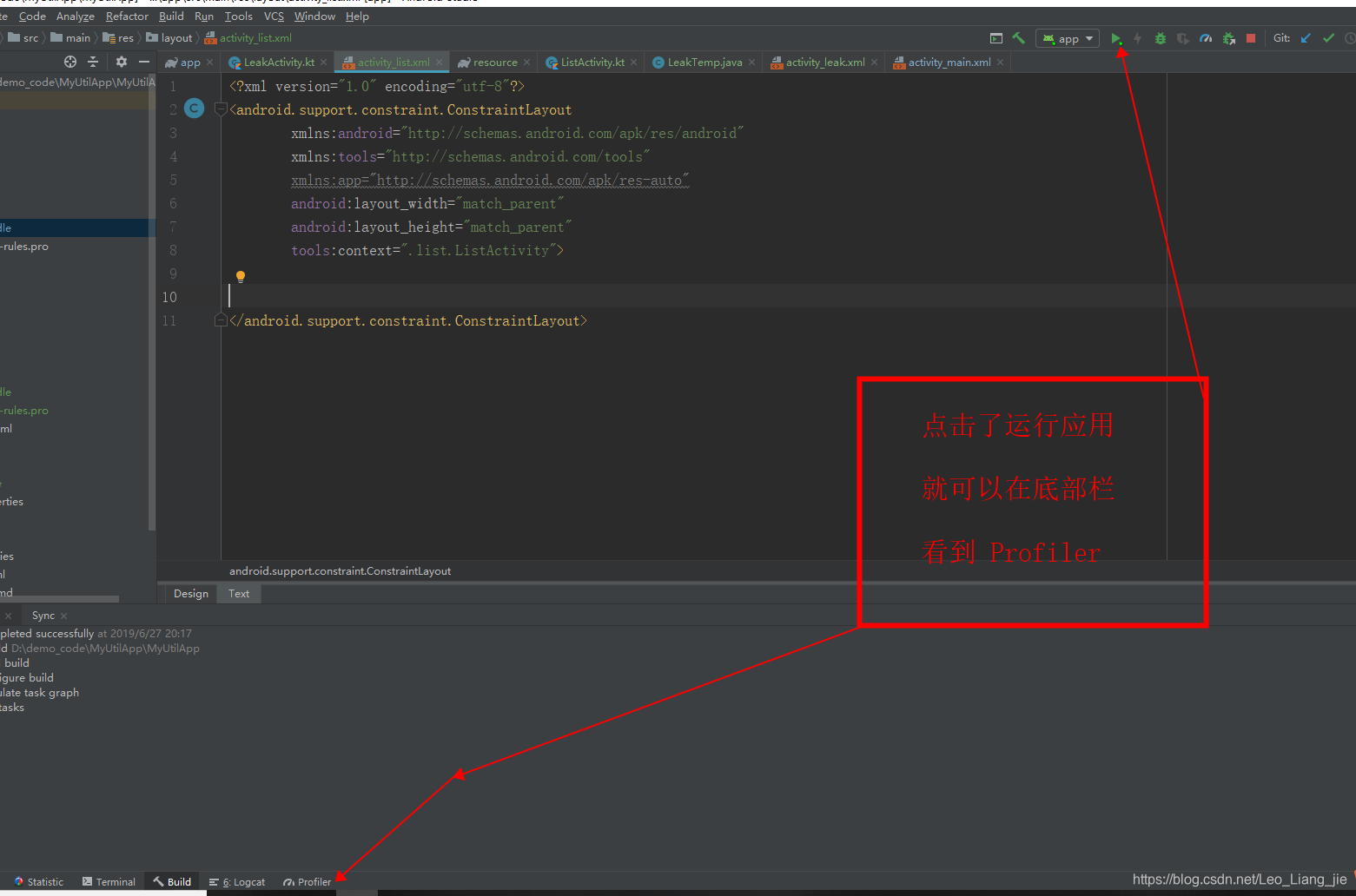
Task: Close the LeakActivity.kt tab
Action: point(324,63)
